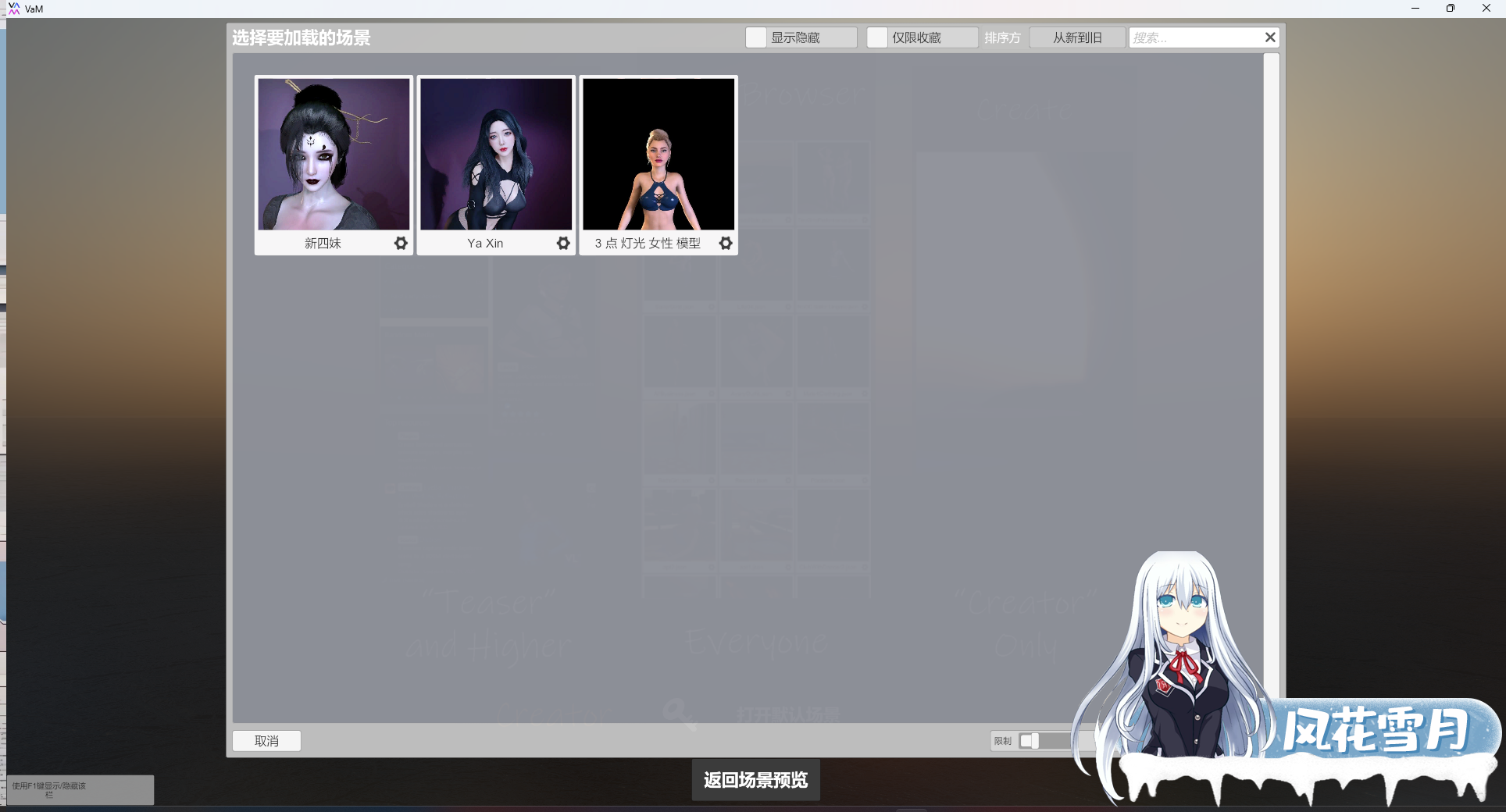
Task: Minimize the VaM window
Action: (x=1415, y=9)
